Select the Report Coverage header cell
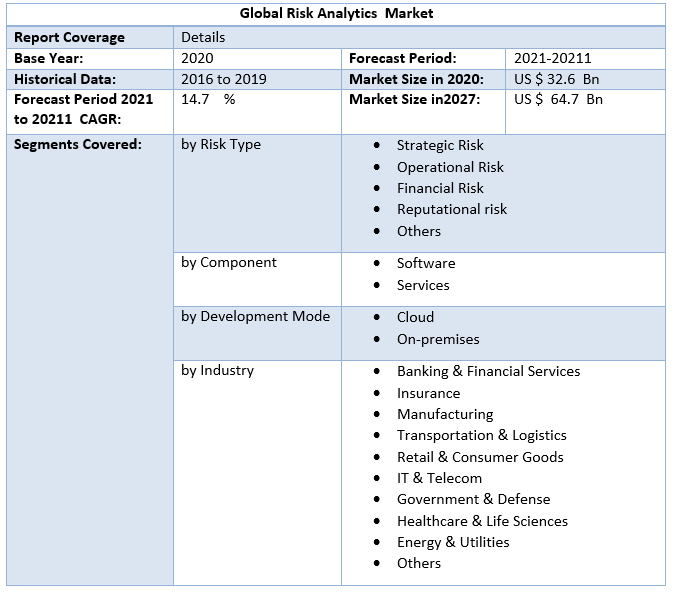674x593 pixels. pos(69,37)
